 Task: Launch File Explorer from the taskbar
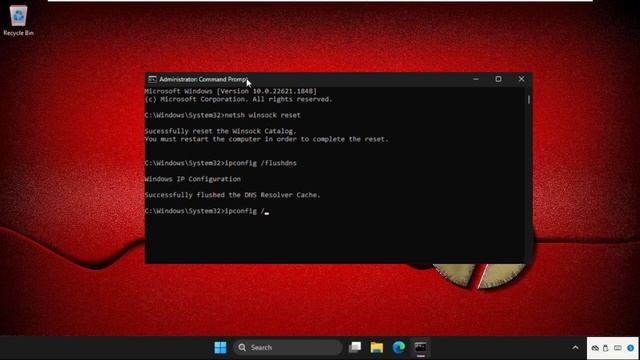(x=377, y=347)
